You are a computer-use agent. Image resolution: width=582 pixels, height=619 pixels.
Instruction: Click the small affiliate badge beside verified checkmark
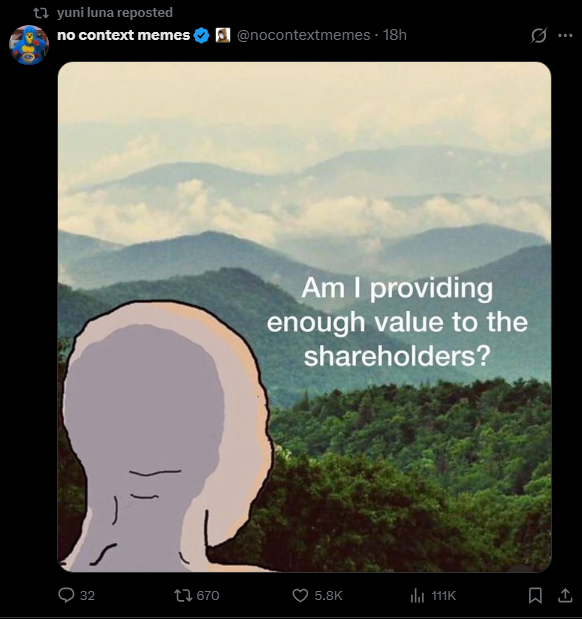[223, 35]
